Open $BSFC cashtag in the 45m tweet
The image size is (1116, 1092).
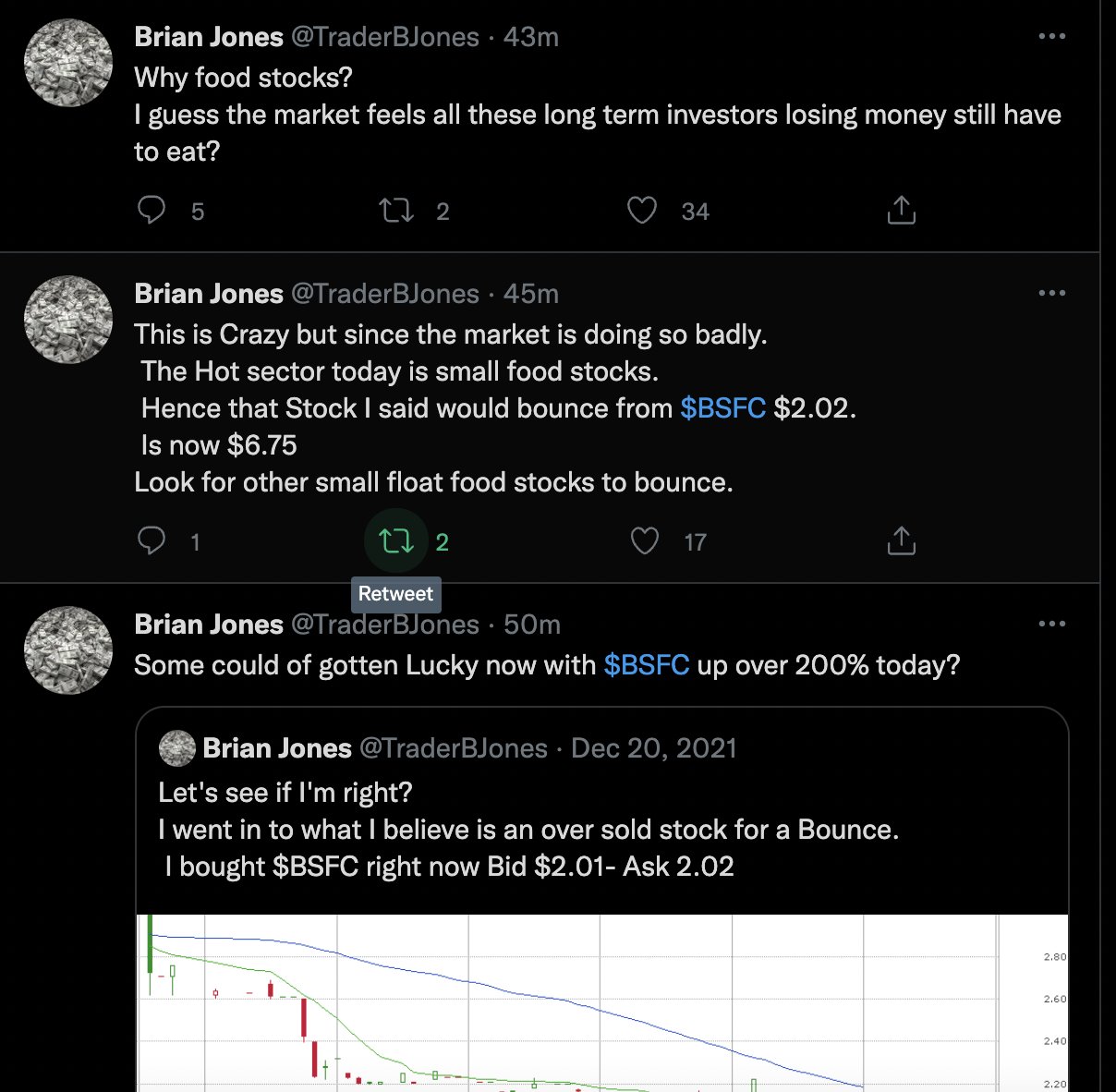click(723, 408)
